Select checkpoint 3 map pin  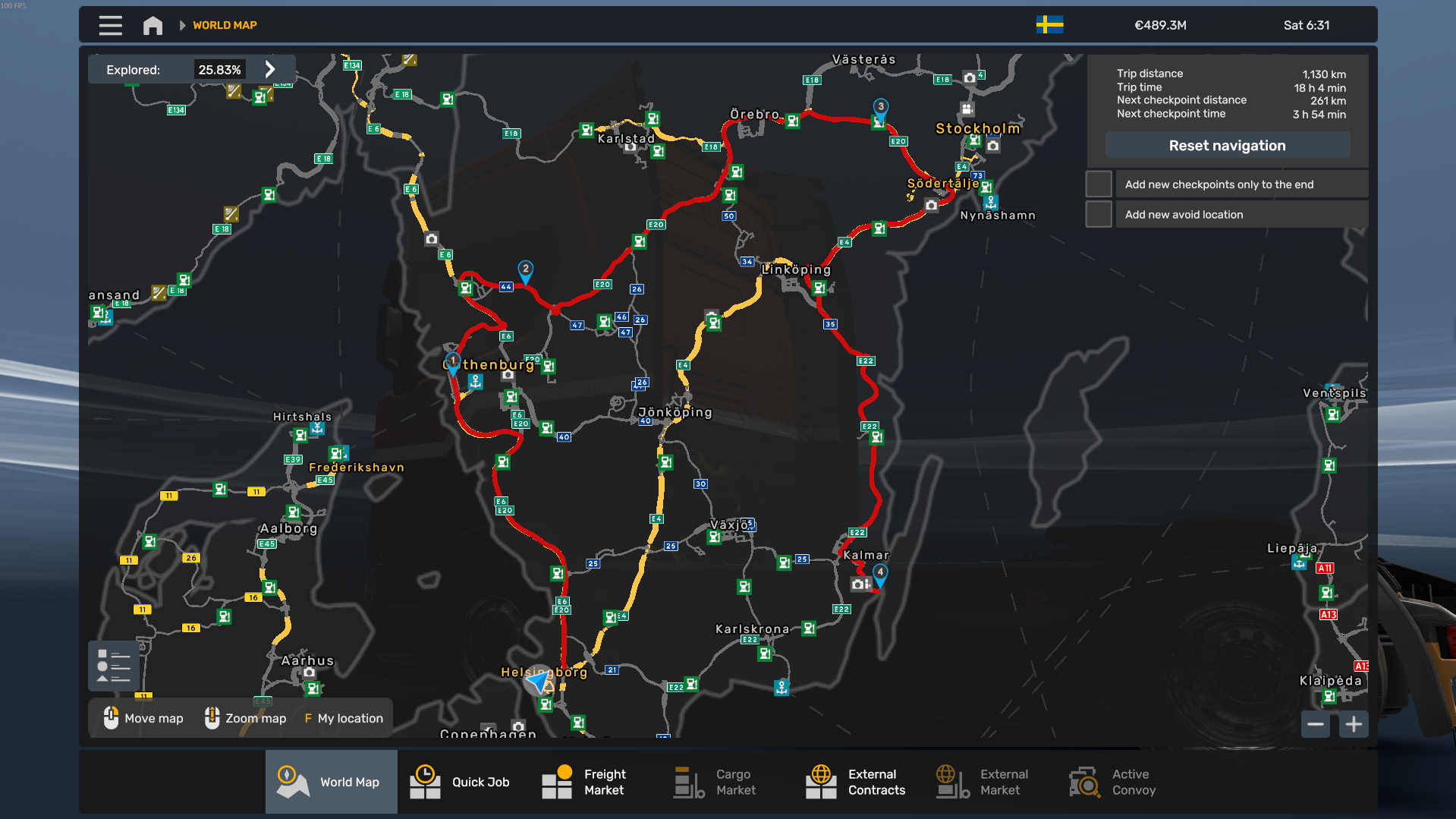(880, 108)
